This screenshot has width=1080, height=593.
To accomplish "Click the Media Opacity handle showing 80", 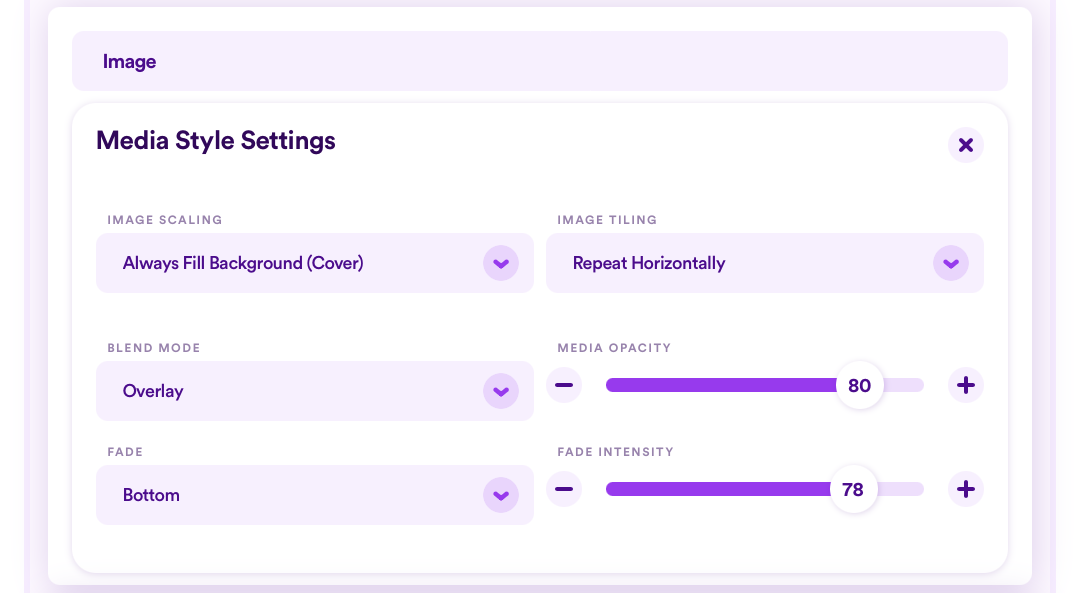I will (860, 385).
